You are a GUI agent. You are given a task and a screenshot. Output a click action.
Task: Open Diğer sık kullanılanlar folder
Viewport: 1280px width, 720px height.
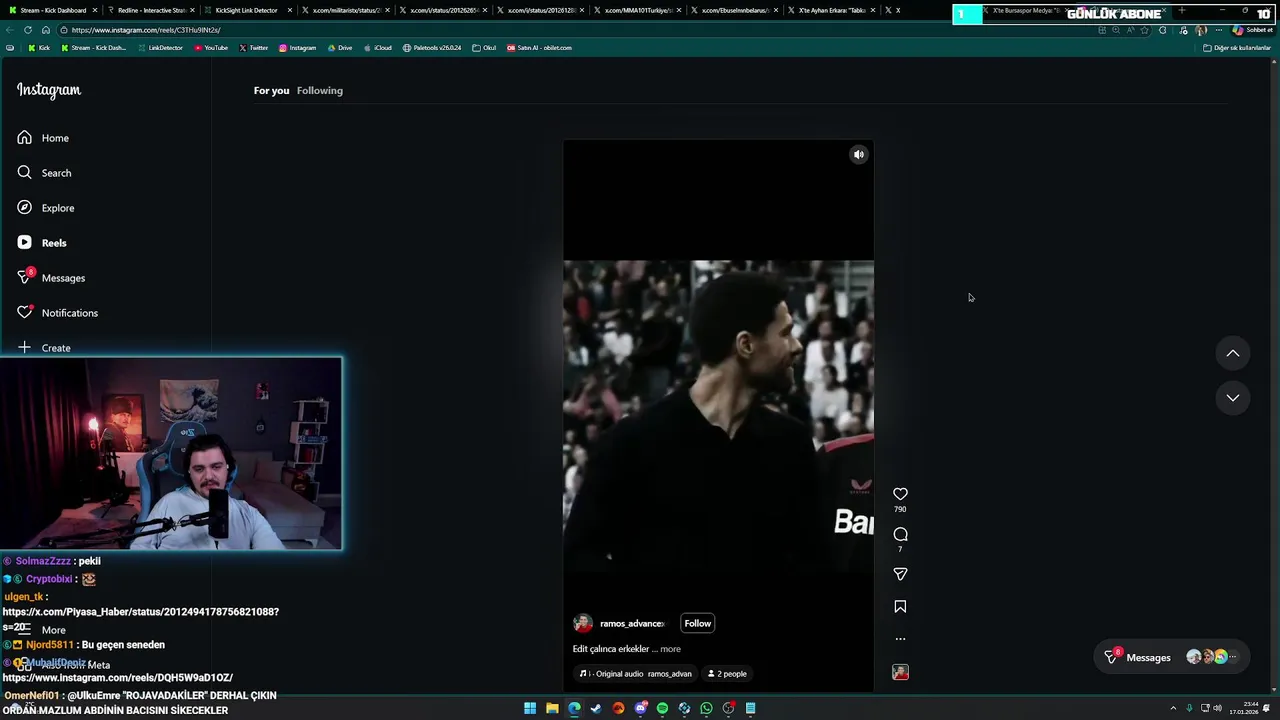pyautogui.click(x=1237, y=48)
